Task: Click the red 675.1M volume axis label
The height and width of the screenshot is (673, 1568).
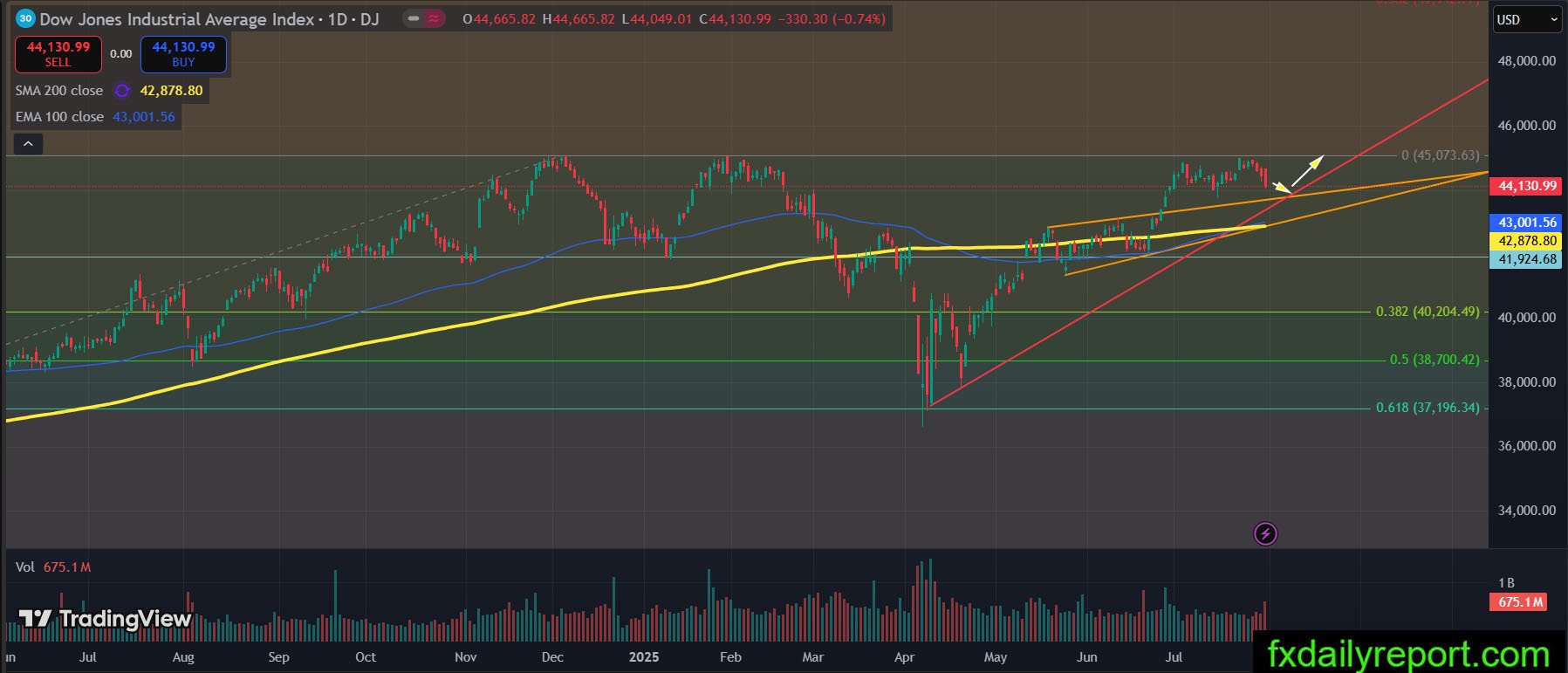Action: (x=1518, y=602)
